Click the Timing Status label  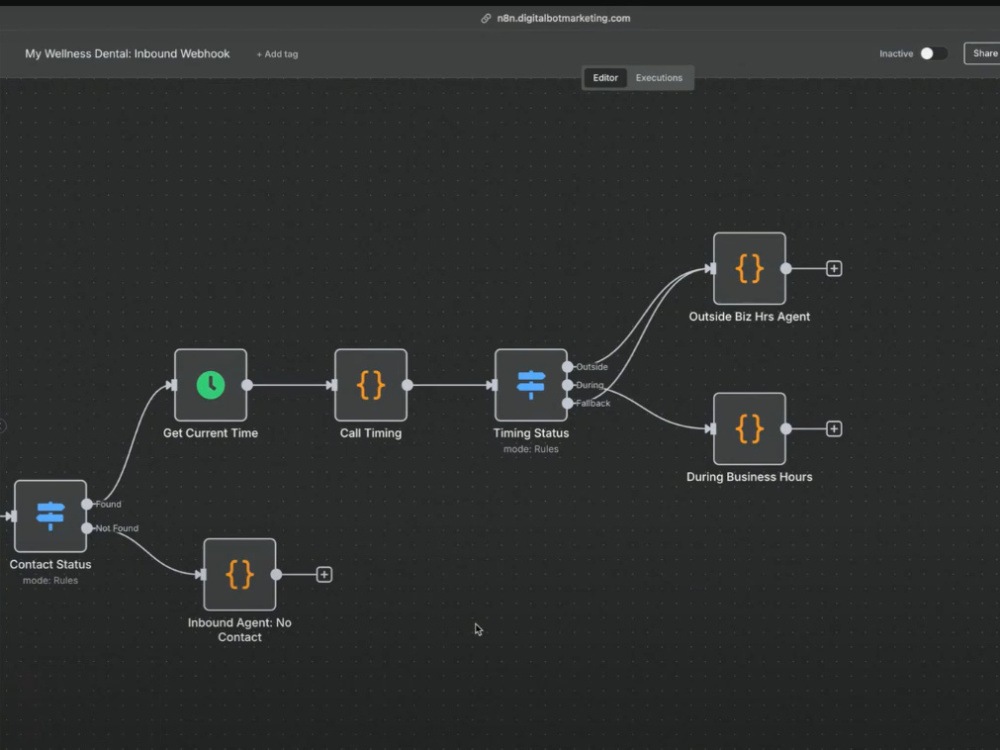point(531,433)
